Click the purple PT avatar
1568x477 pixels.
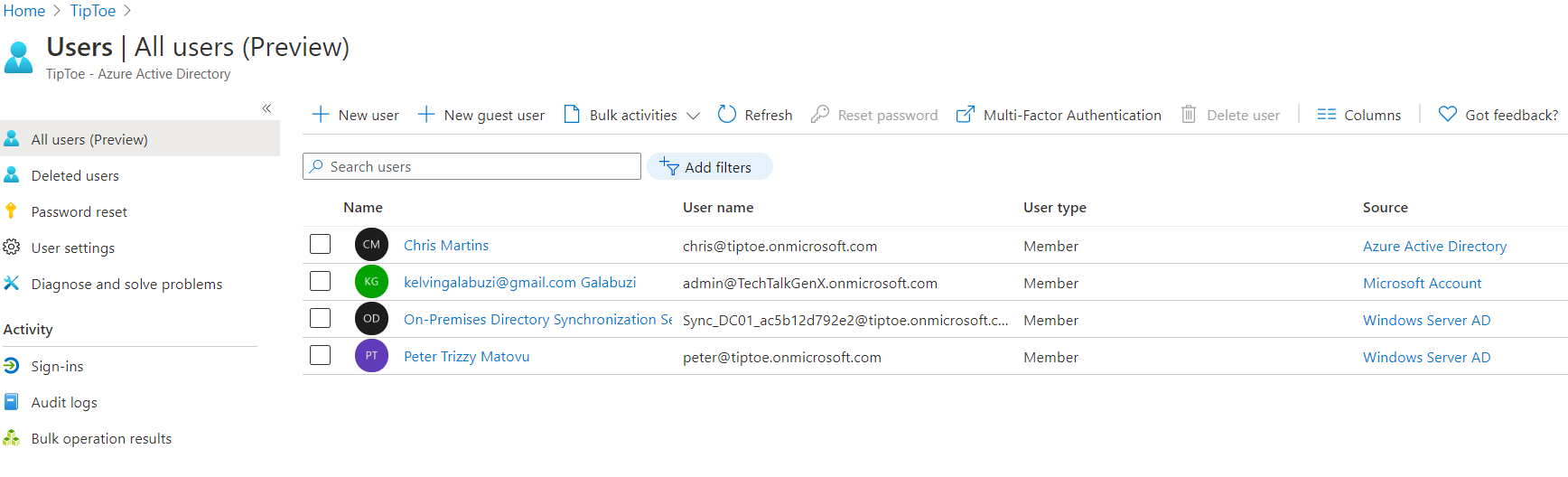371,356
